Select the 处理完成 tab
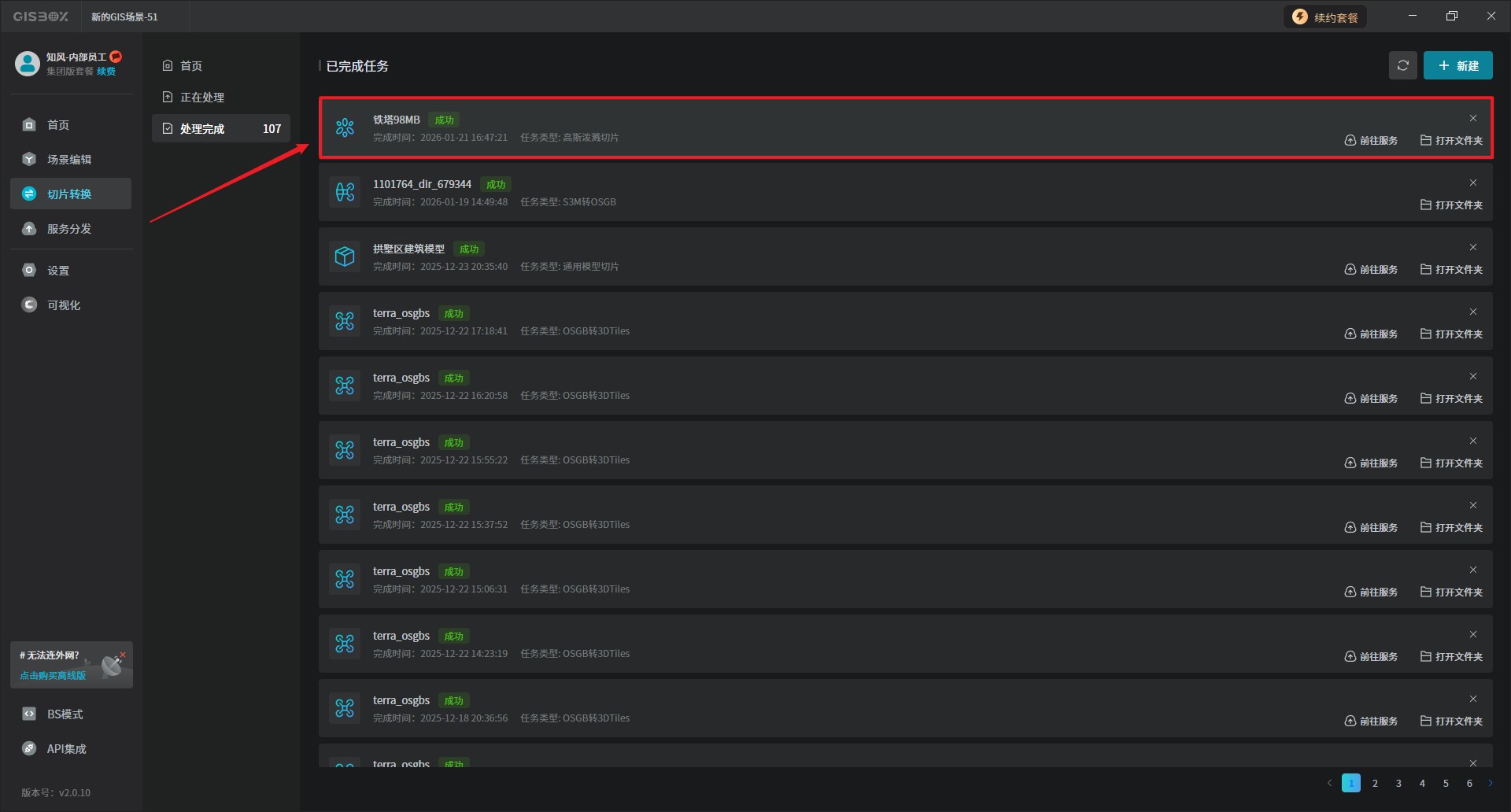The width and height of the screenshot is (1511, 812). coord(202,129)
